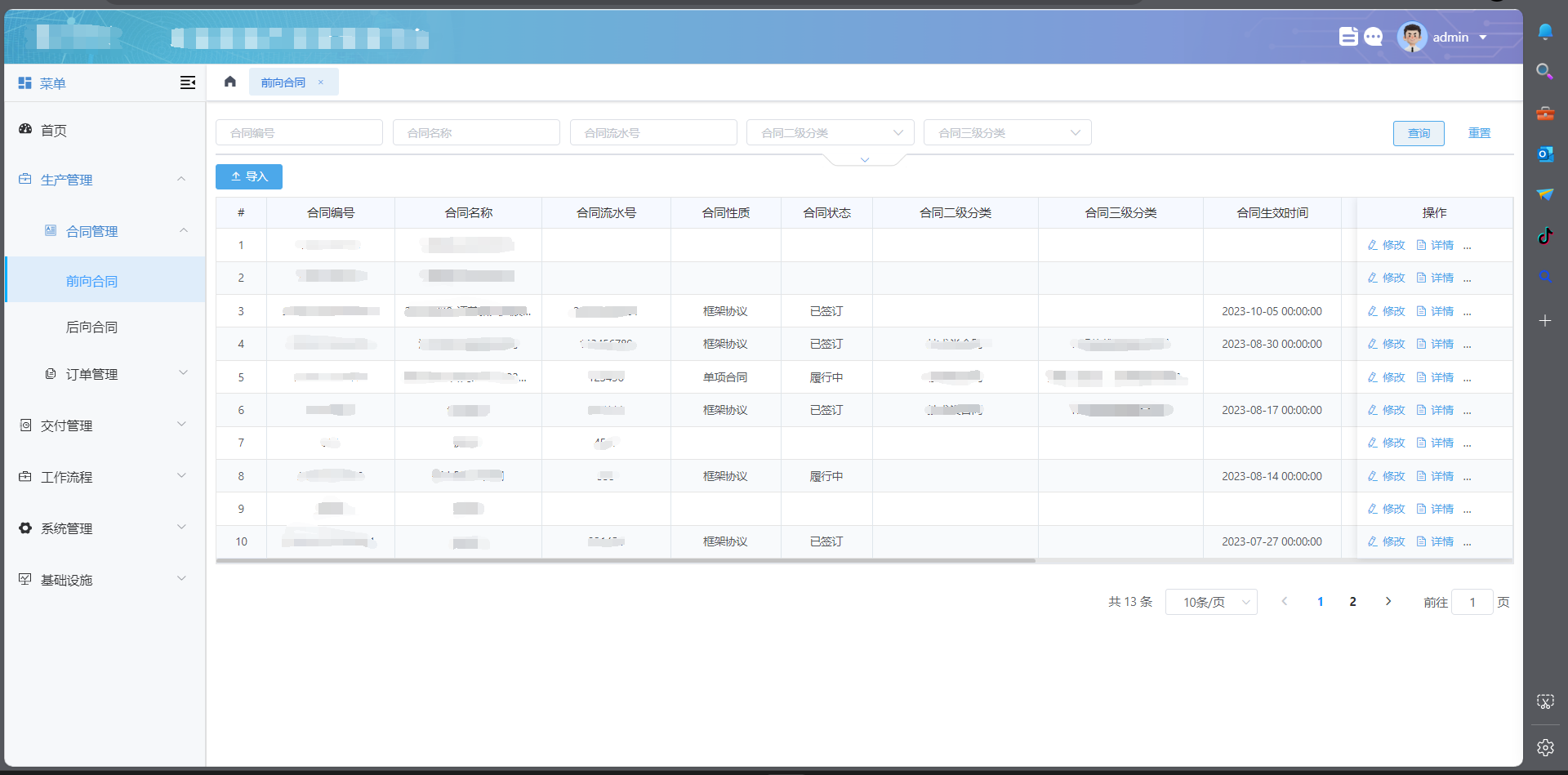Click the 合同生效时间 column header
Screen dimensions: 1568x775
1272,212
